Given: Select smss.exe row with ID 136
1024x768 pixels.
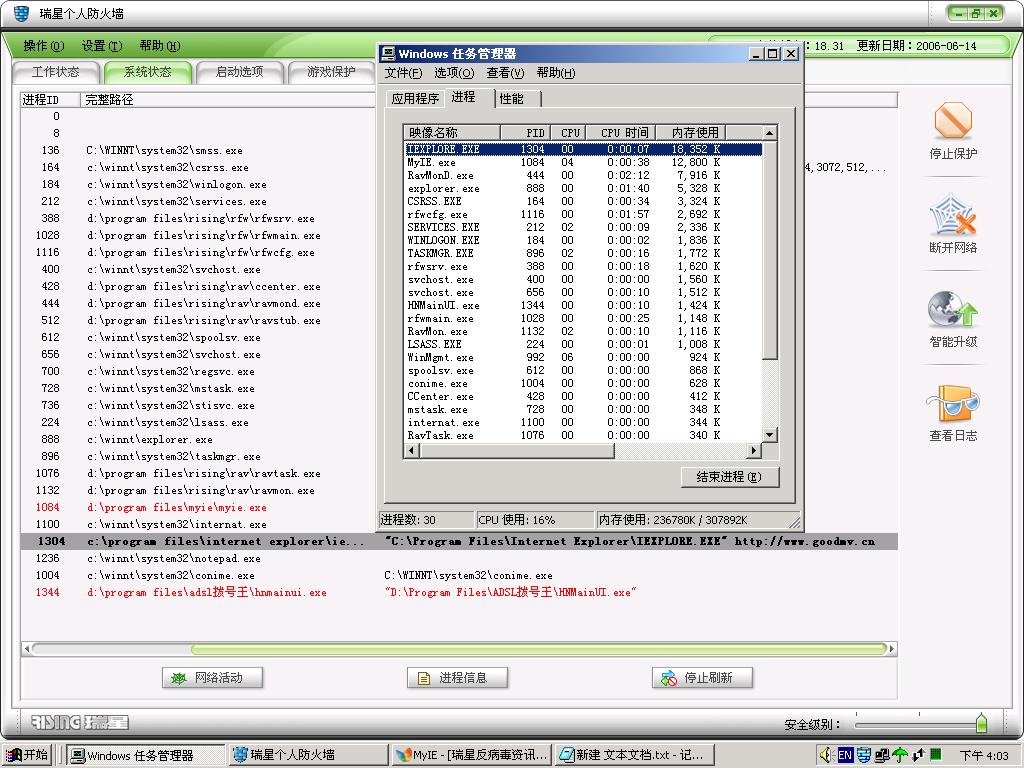Looking at the screenshot, I should pyautogui.click(x=199, y=150).
